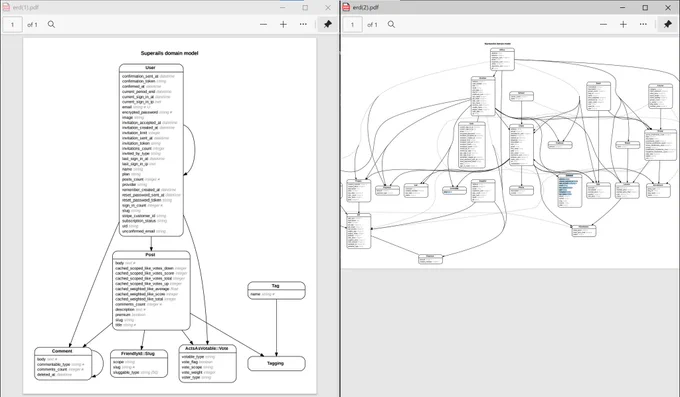The width and height of the screenshot is (680, 397).
Task: Click the PDF file icon of erd(1).pdf
Action: [x=6, y=7]
